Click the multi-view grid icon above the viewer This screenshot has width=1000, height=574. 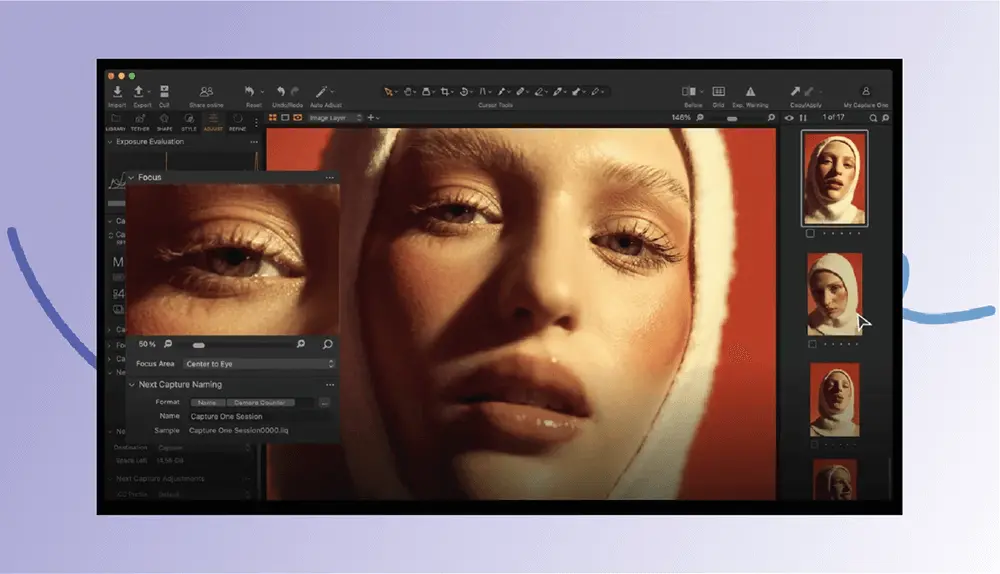coord(273,117)
